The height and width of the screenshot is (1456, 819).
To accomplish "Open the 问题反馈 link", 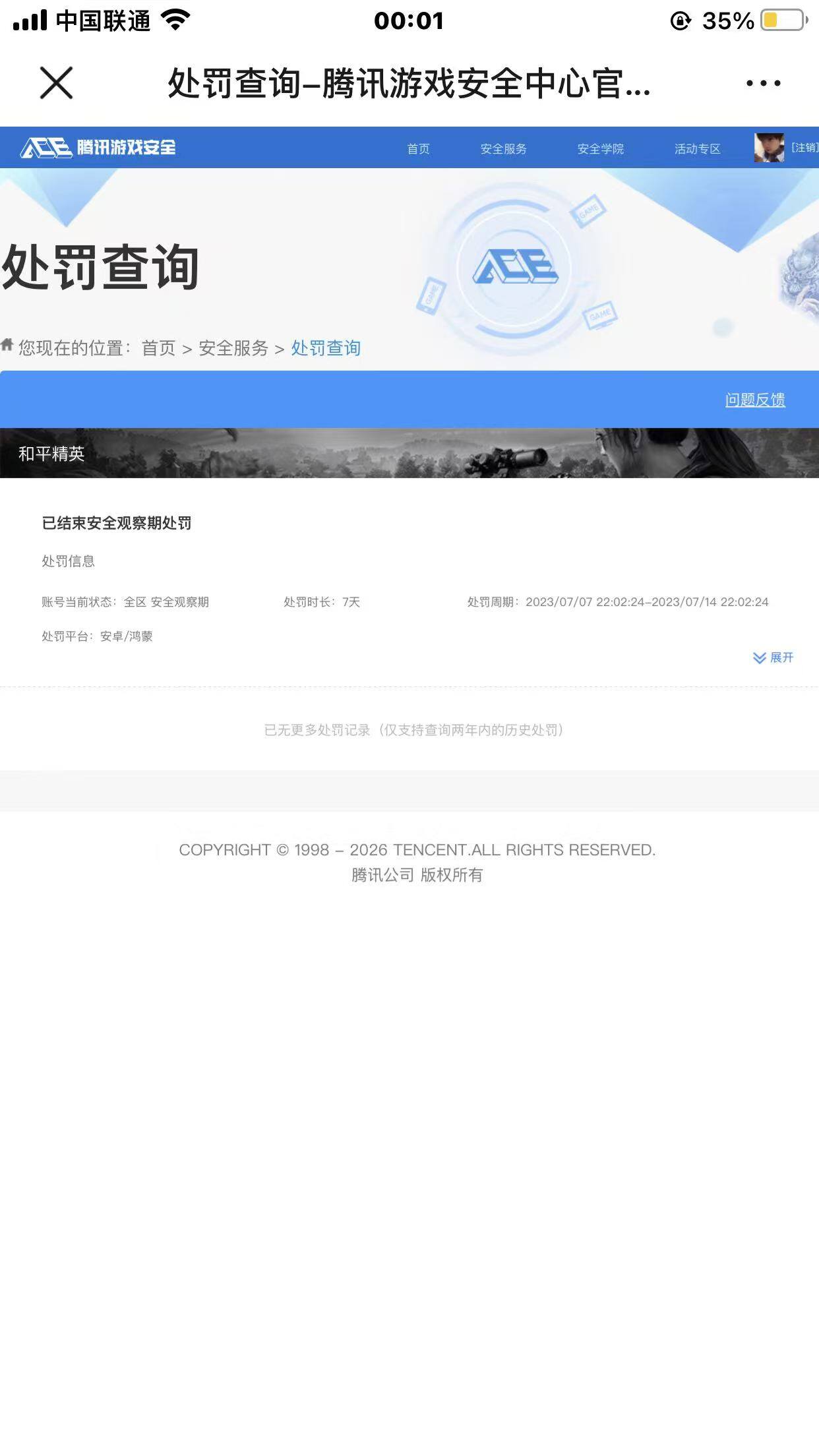I will pos(755,400).
